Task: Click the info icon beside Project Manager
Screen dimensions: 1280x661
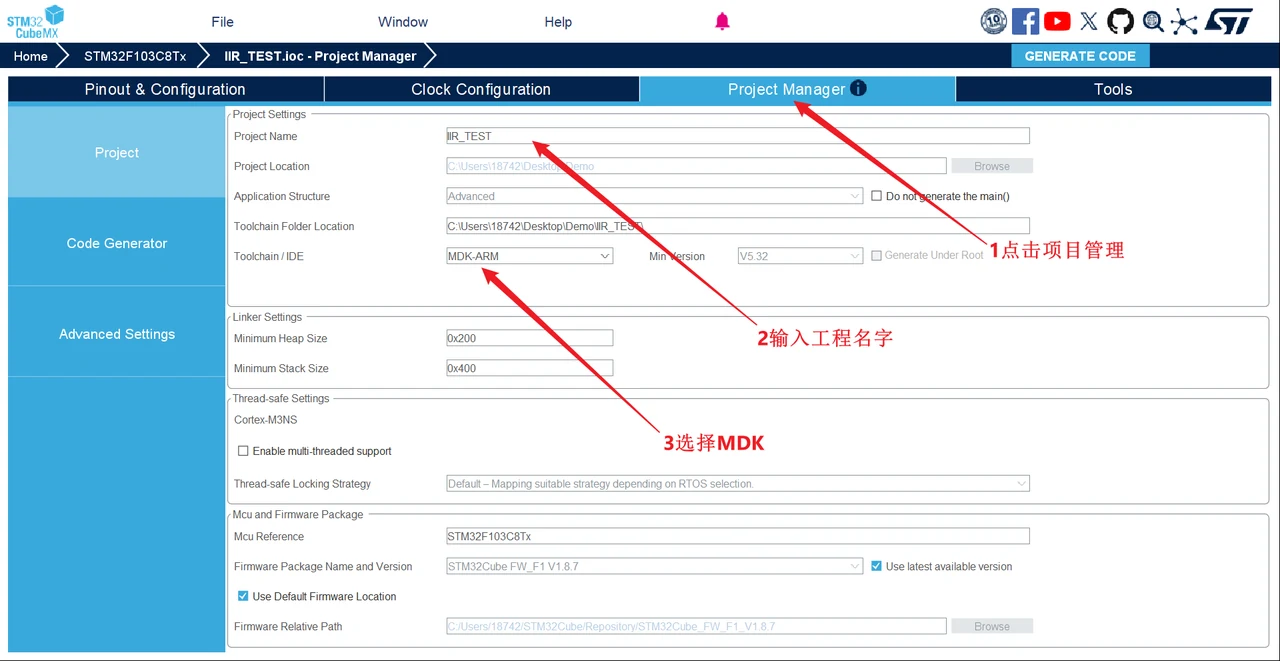Action: coord(858,88)
